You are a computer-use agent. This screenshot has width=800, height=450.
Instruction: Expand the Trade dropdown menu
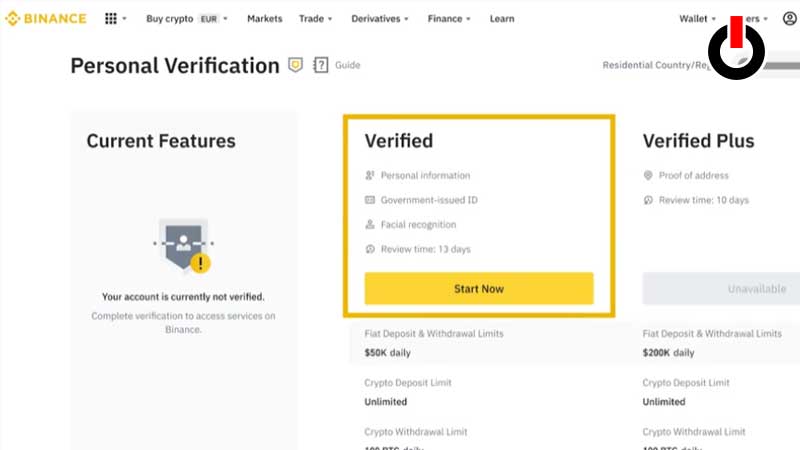(x=315, y=19)
